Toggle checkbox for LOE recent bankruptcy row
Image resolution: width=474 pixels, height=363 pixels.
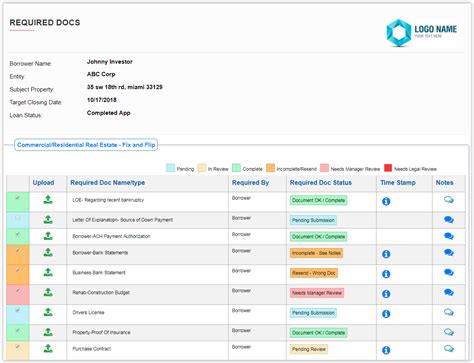click(18, 198)
